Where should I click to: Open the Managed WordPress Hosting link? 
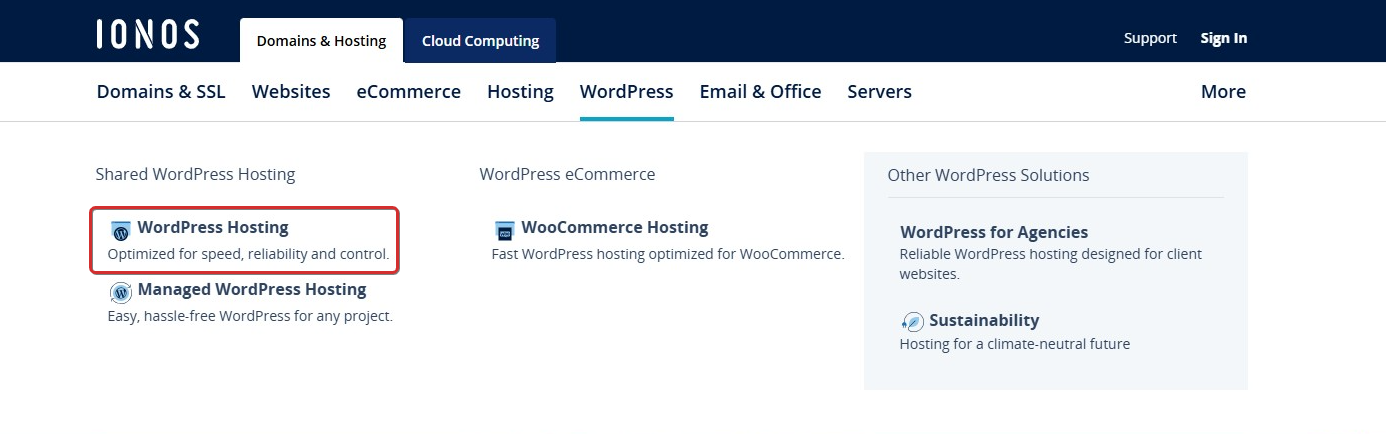click(x=252, y=289)
